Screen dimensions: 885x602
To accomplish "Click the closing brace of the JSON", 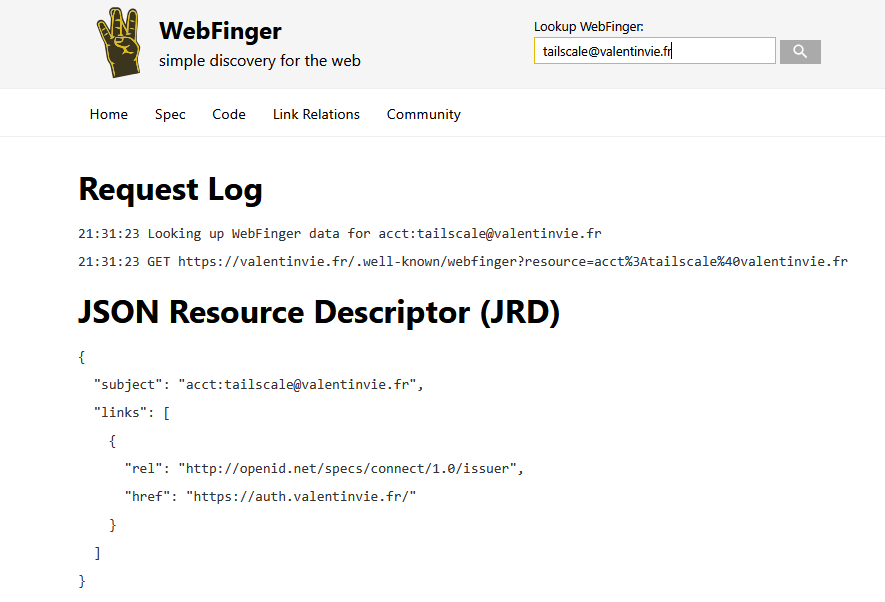I will 82,581.
